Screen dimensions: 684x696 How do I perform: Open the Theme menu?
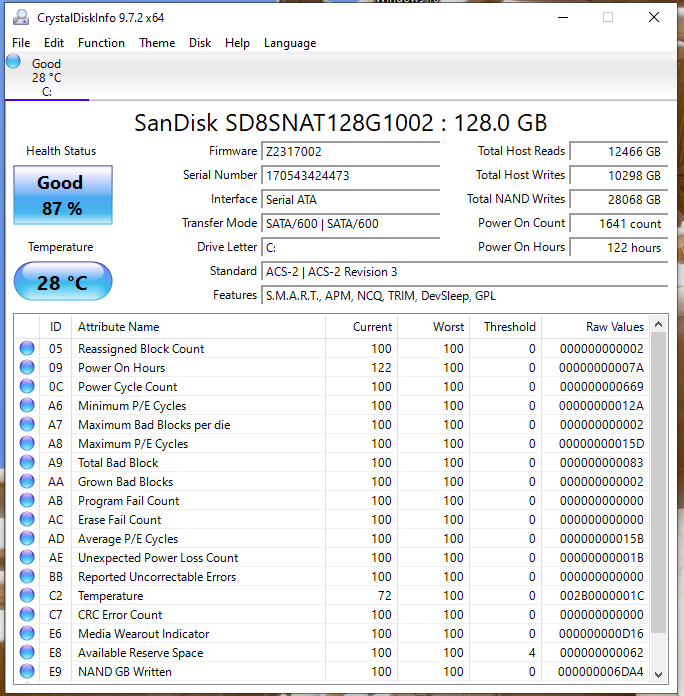point(157,43)
